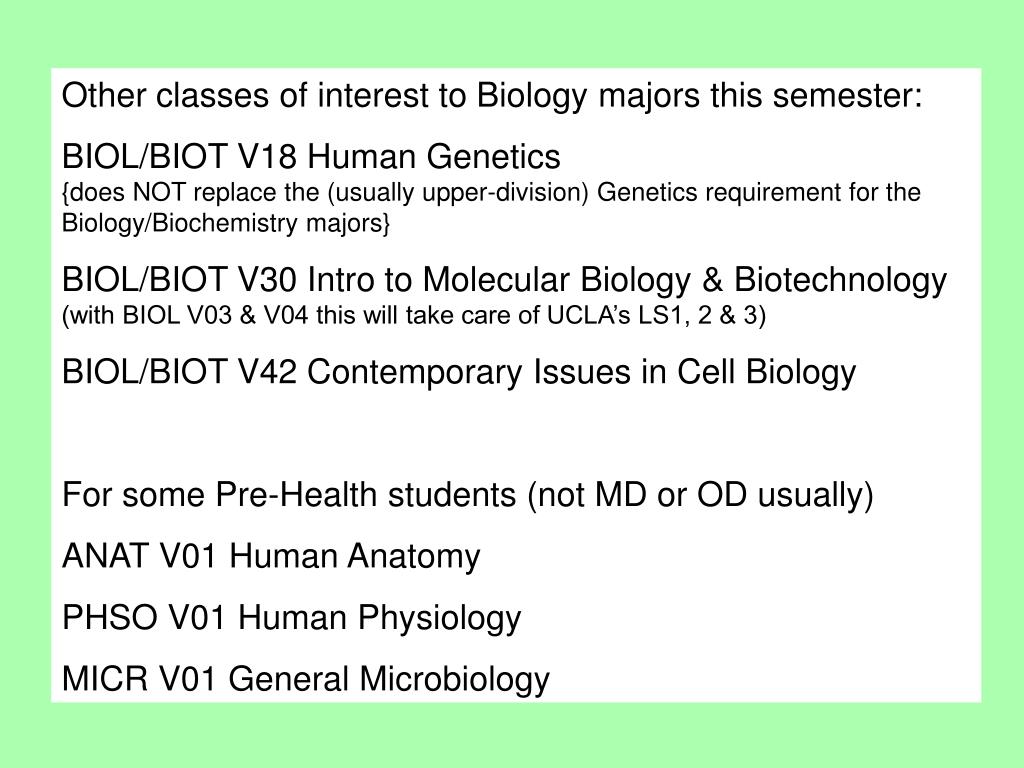Select BIOL/BIOT V42 Contemporary Issues line

[458, 373]
